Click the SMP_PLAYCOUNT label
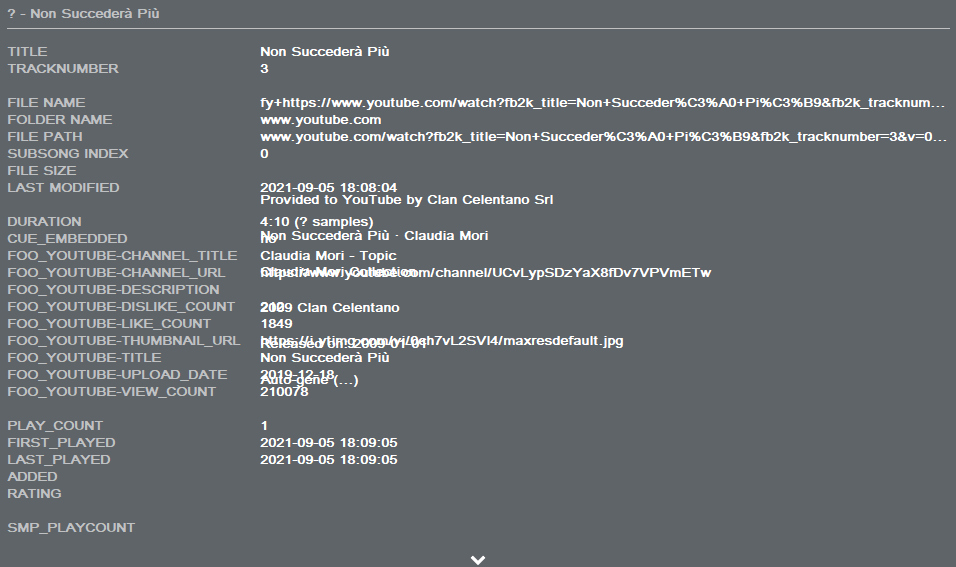956x567 pixels. 71,527
